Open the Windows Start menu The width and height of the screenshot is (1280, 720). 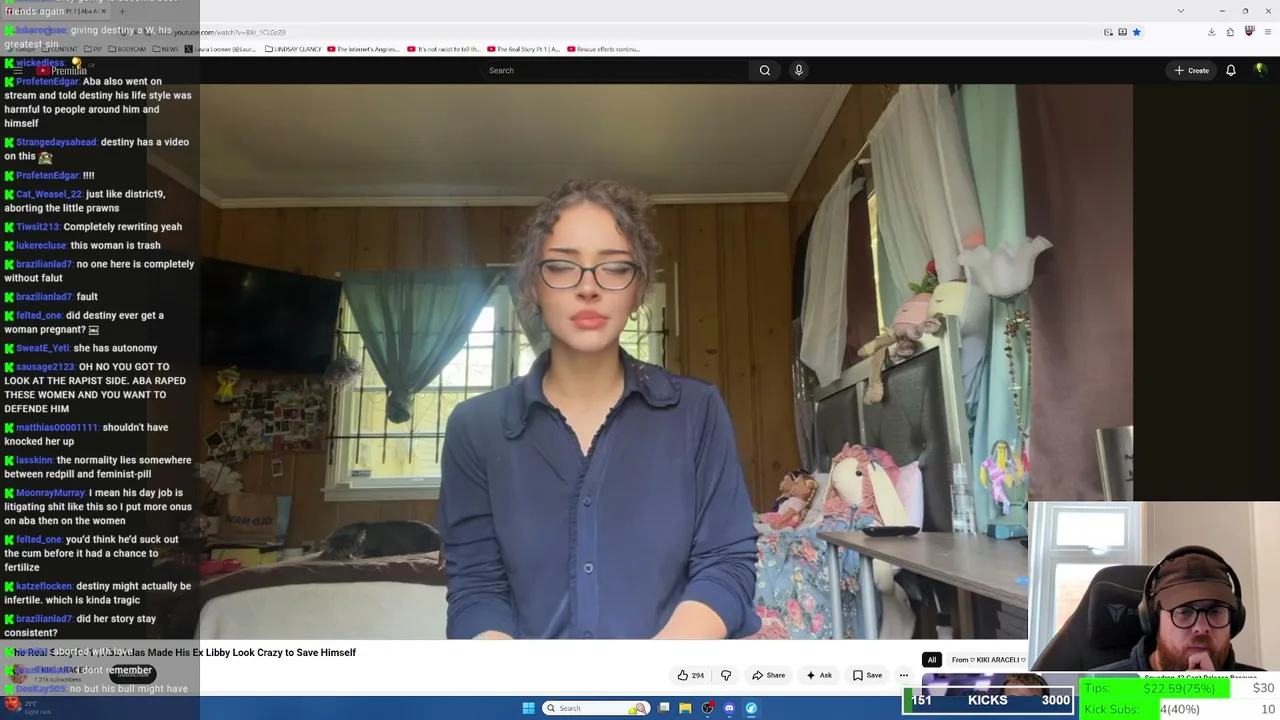point(528,708)
